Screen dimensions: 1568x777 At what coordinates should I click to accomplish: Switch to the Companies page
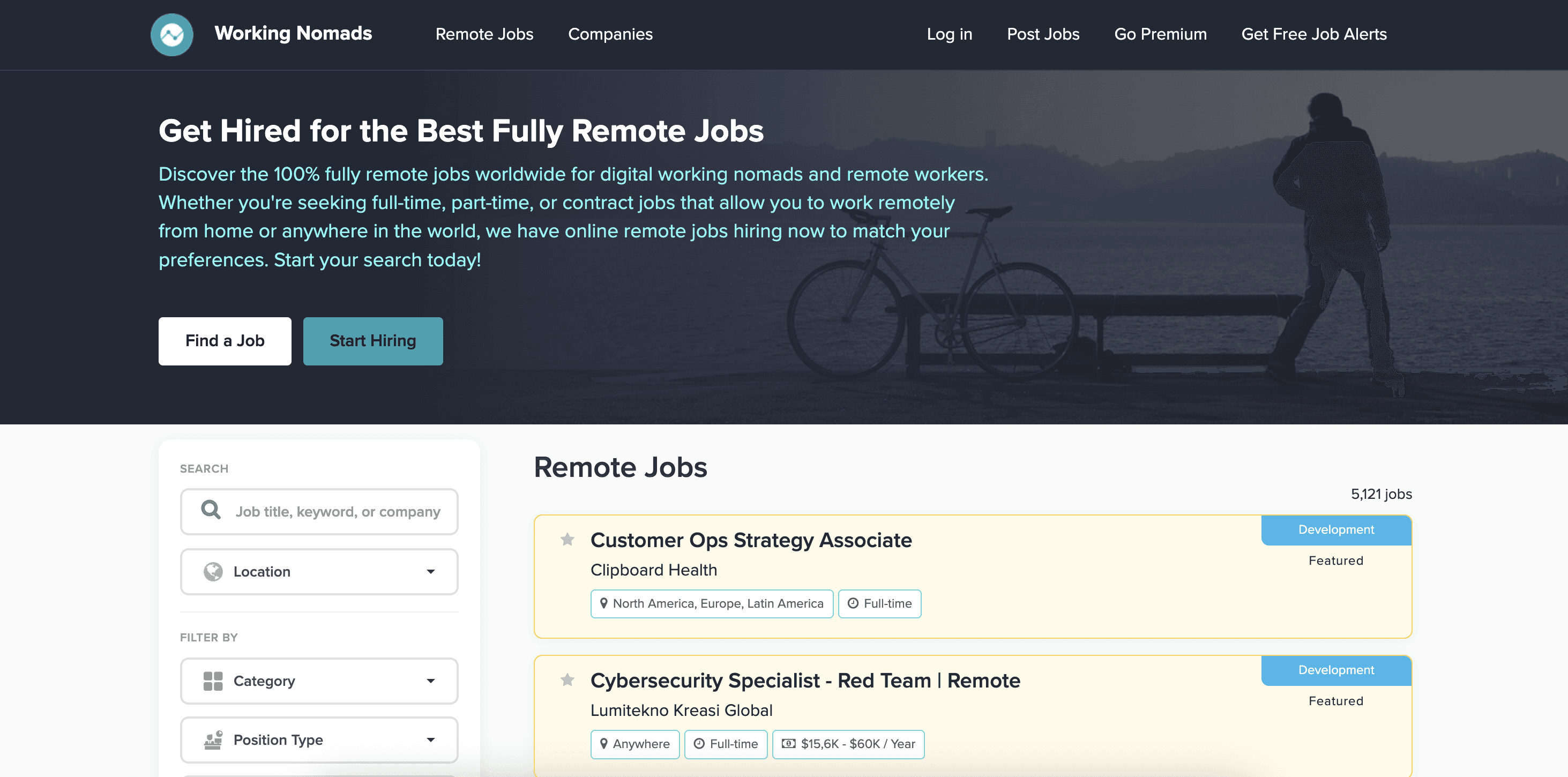click(610, 35)
